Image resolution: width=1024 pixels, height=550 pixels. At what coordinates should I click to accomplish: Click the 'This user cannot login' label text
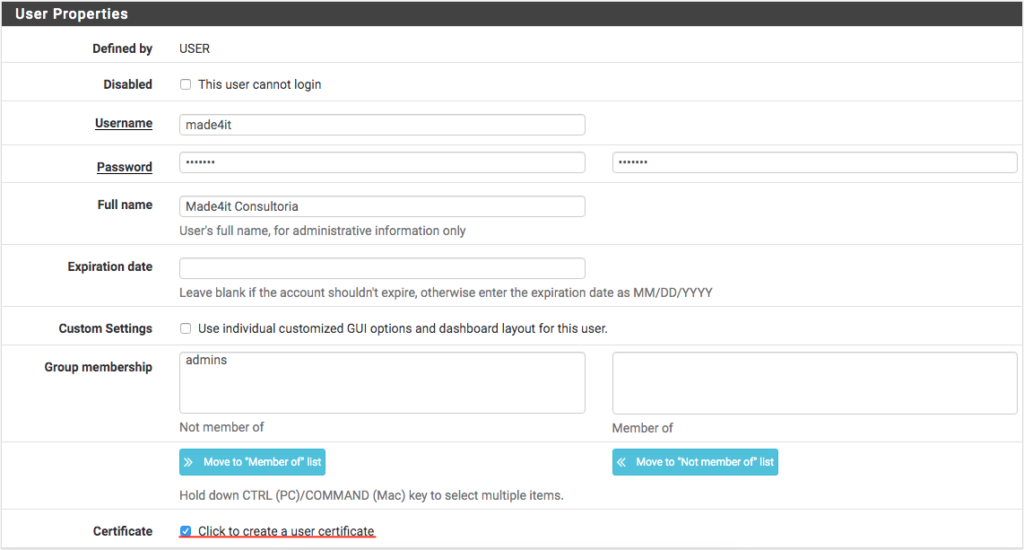[x=259, y=85]
